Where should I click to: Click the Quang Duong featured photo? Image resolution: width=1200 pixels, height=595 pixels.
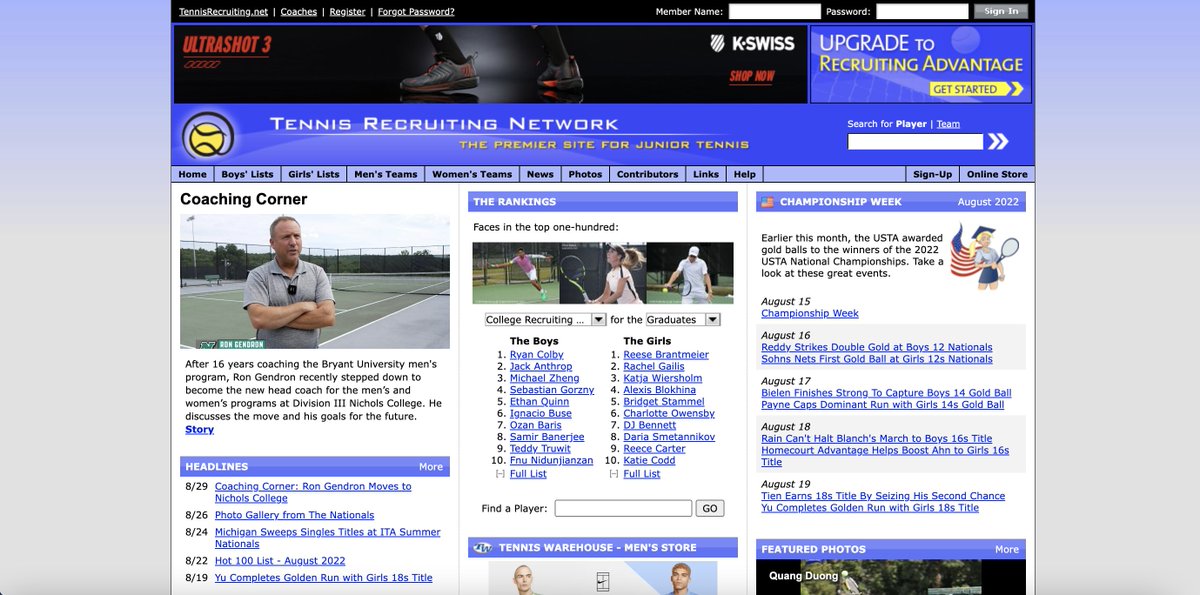(892, 577)
